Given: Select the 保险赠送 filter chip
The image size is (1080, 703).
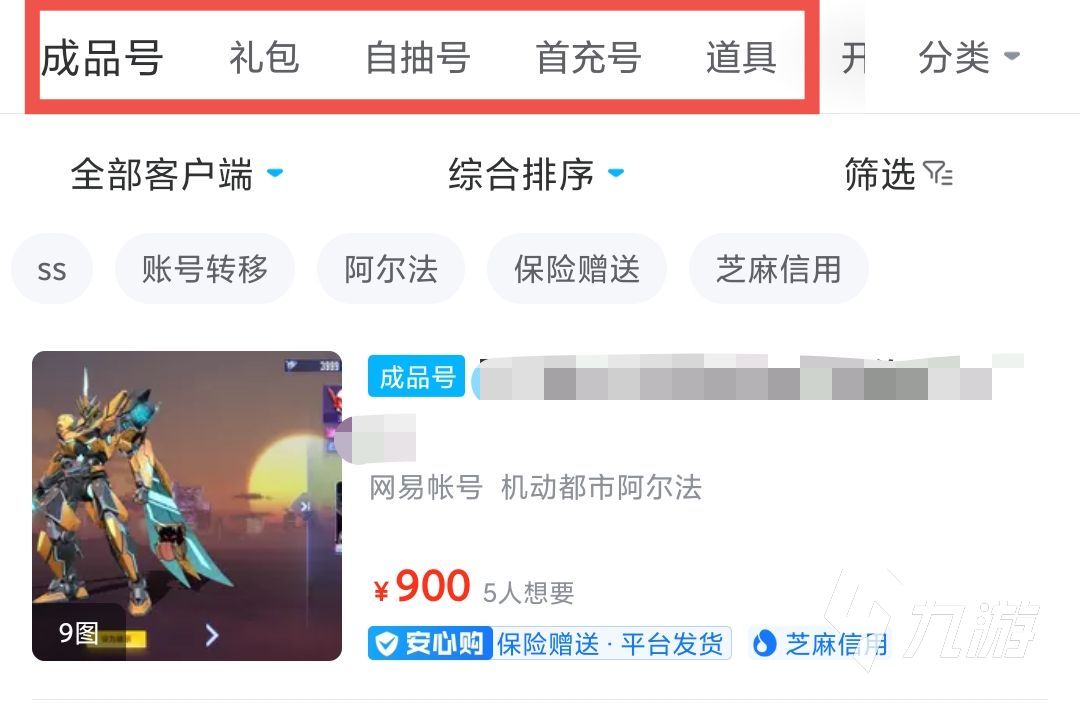Looking at the screenshot, I should coord(577,269).
